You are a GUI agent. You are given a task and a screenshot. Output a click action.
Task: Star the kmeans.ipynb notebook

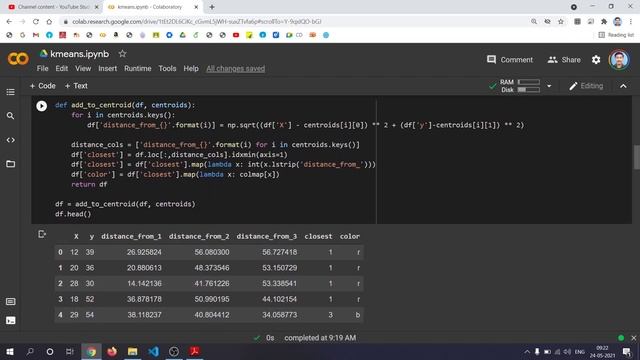point(122,53)
